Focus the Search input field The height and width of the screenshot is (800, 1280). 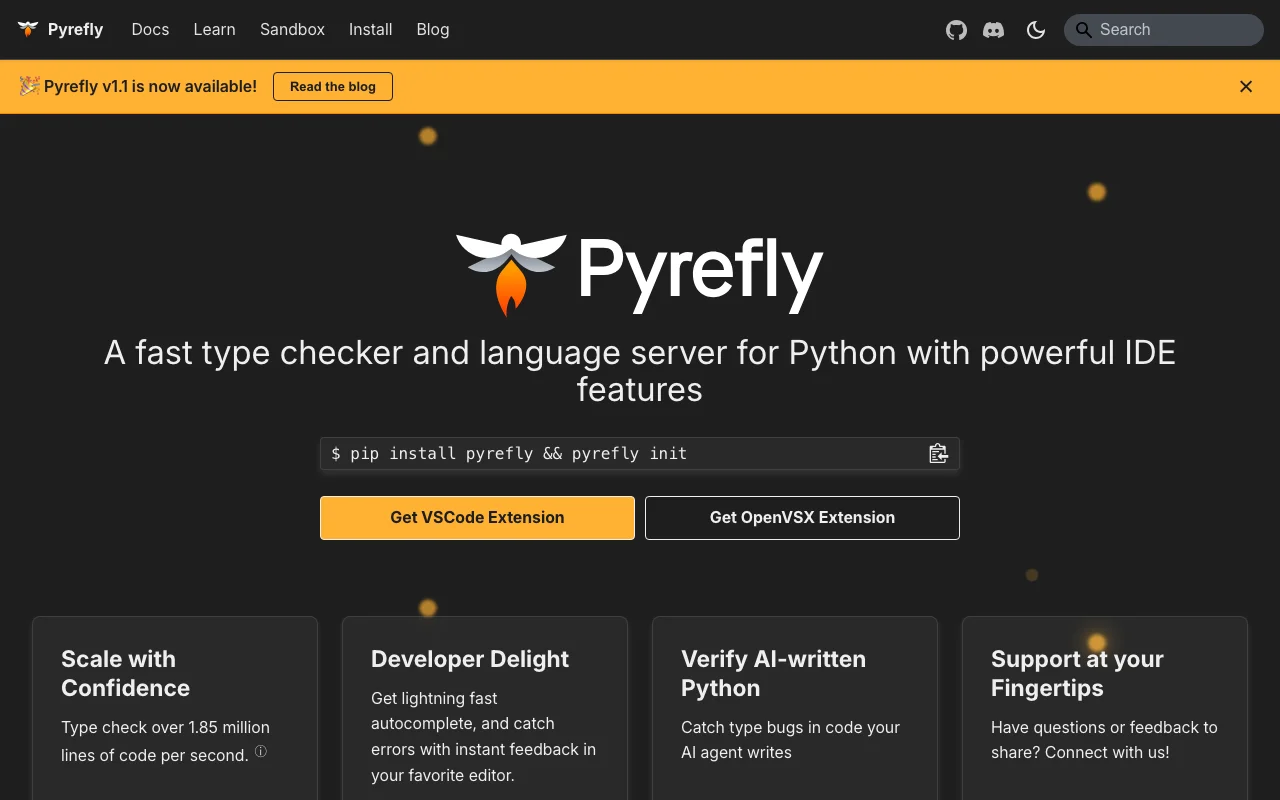pyautogui.click(x=1164, y=30)
